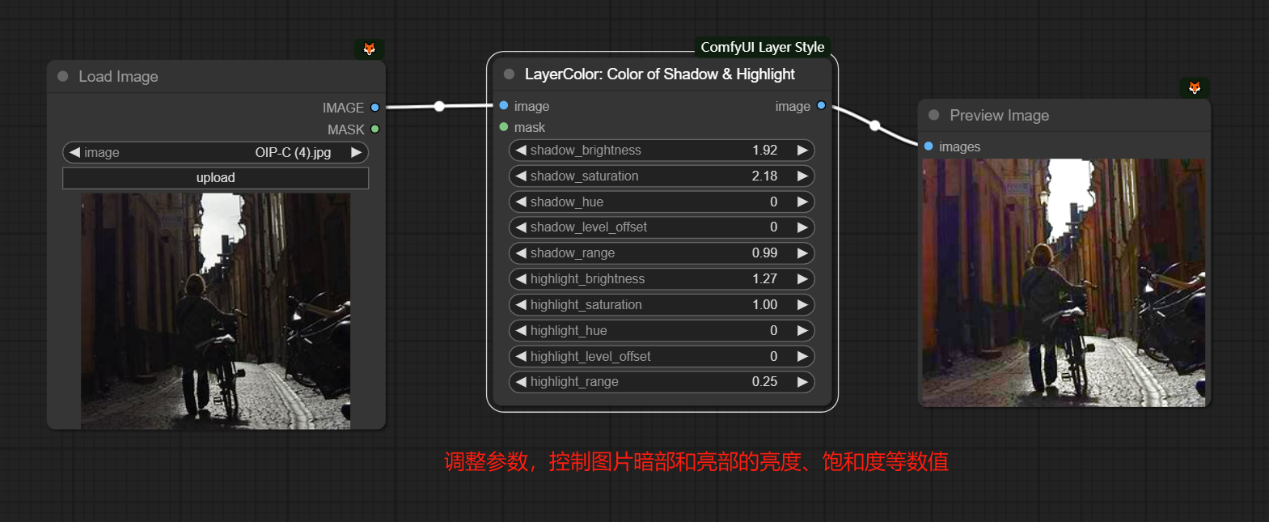
Task: Collapse the Load Image node using its dot
Action: coord(63,77)
